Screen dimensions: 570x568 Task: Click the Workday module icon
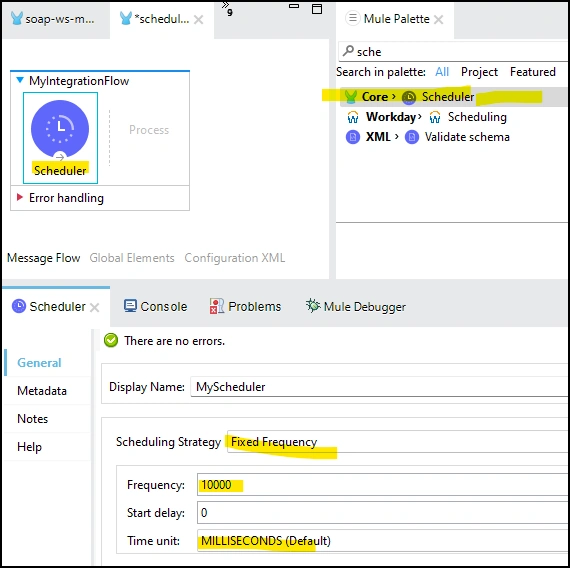point(353,117)
